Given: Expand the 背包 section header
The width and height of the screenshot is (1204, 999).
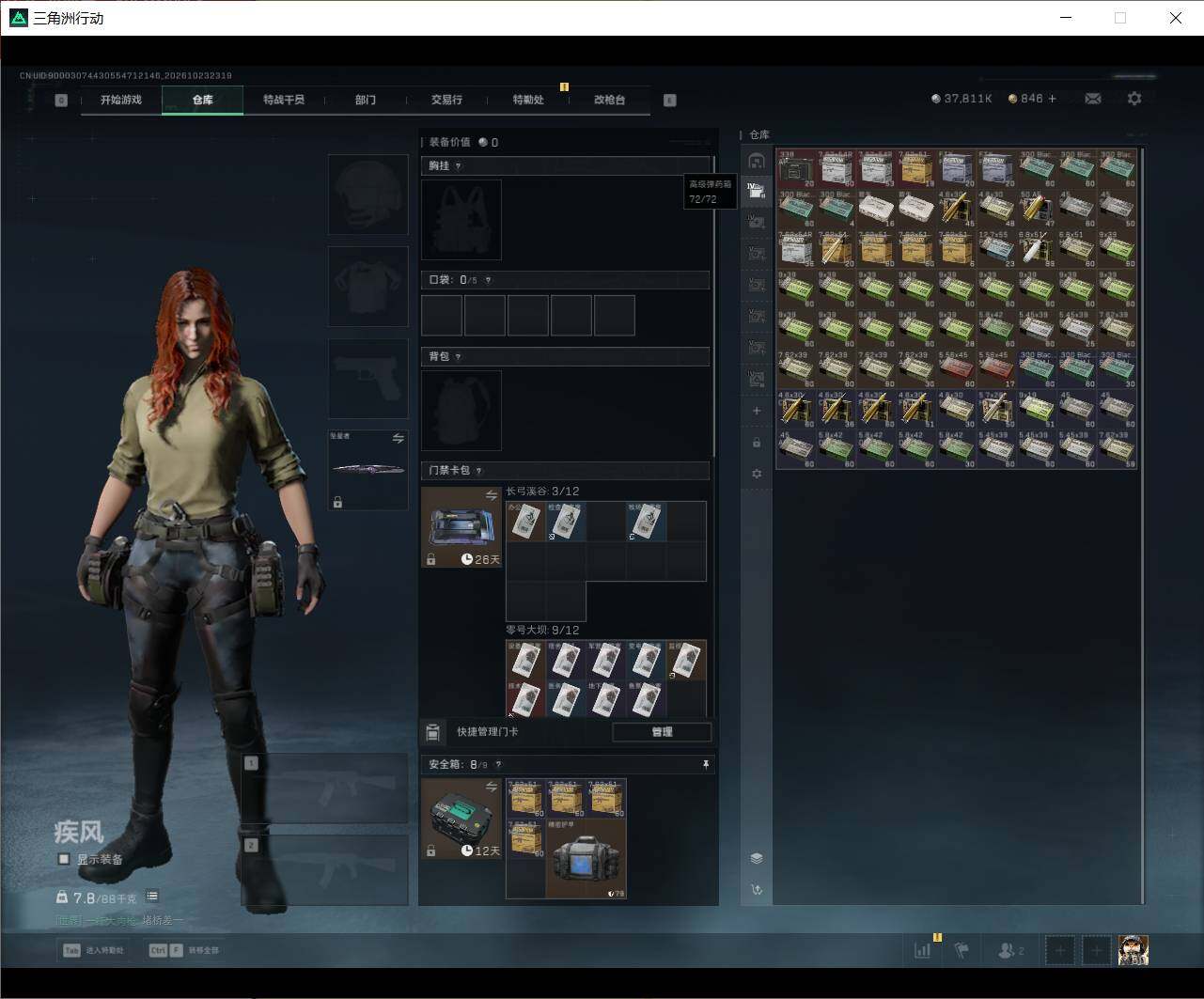Looking at the screenshot, I should (565, 357).
